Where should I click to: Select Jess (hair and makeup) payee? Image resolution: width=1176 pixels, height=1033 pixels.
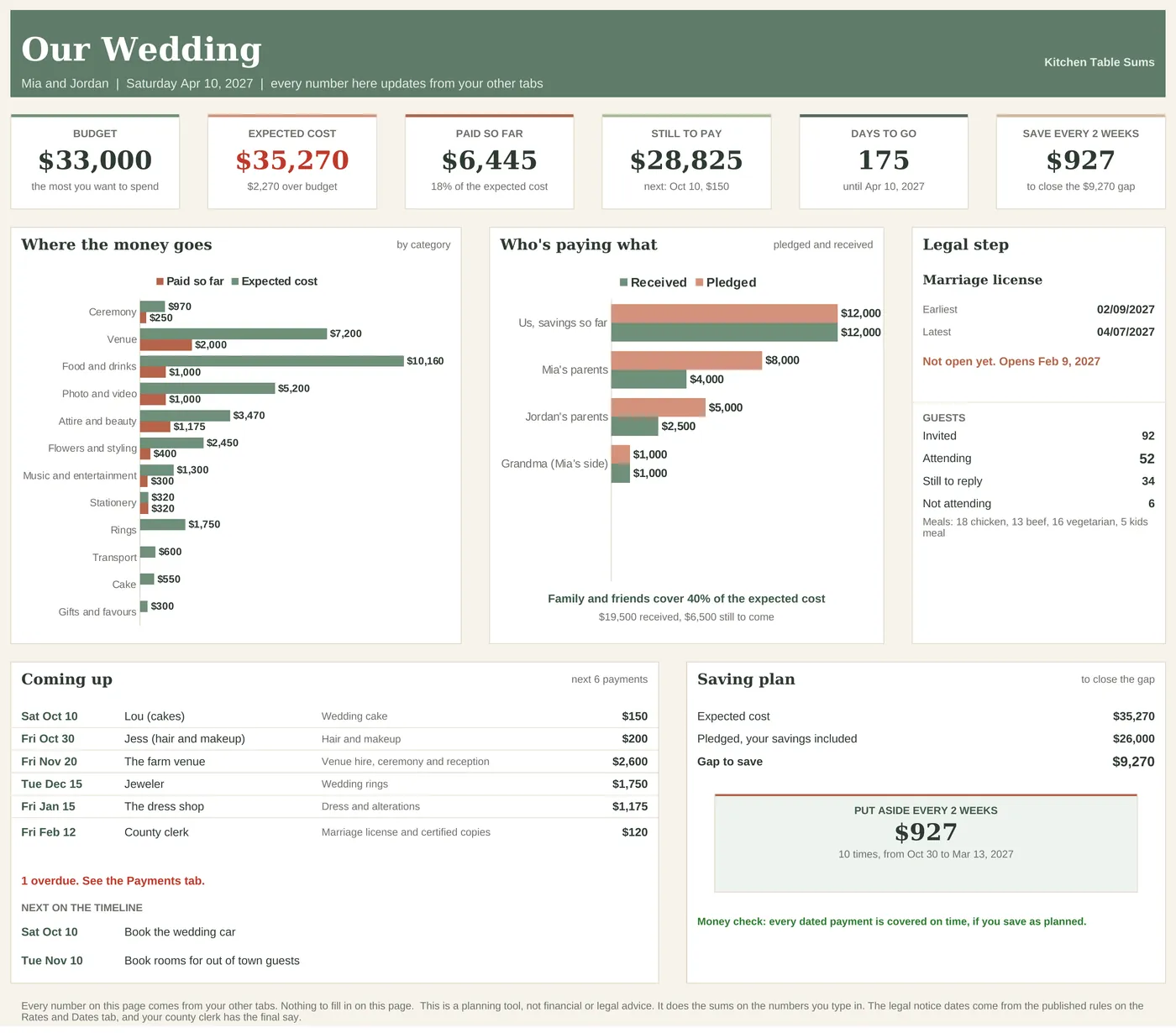click(x=185, y=739)
